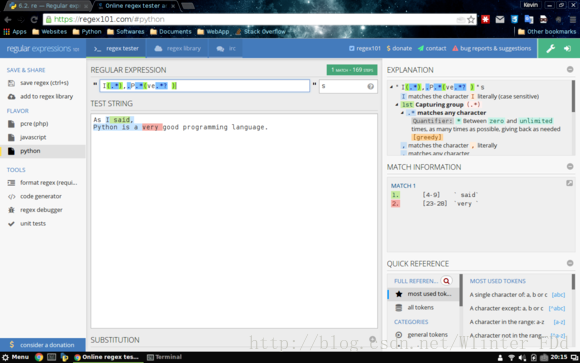Open the taskbar Menu button
The width and height of the screenshot is (580, 363).
click(x=16, y=357)
